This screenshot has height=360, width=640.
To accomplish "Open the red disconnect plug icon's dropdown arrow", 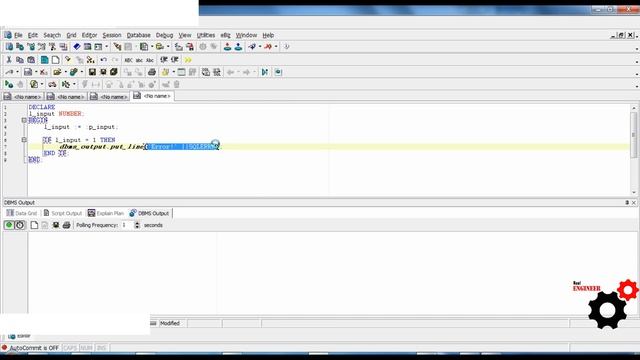I will point(276,47).
